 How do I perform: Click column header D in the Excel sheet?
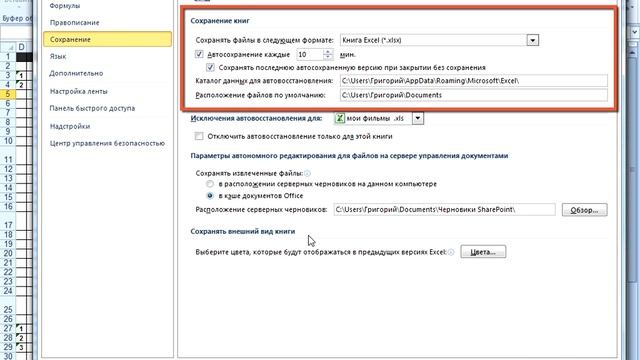[x=22, y=47]
